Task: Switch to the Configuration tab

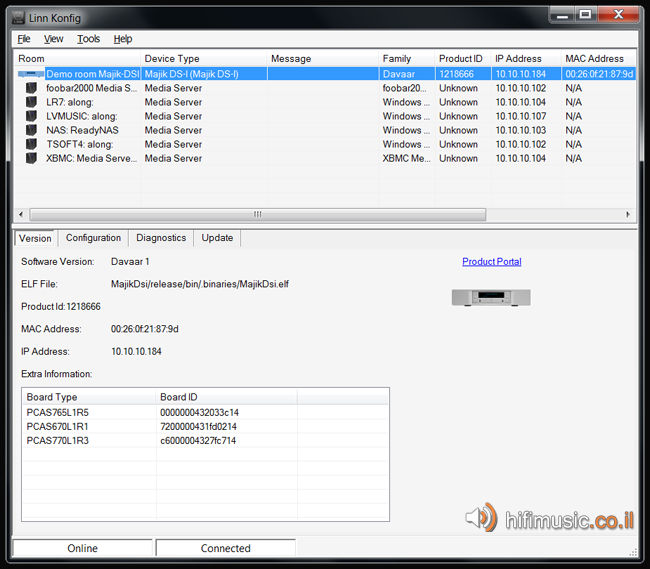Action: click(x=93, y=238)
